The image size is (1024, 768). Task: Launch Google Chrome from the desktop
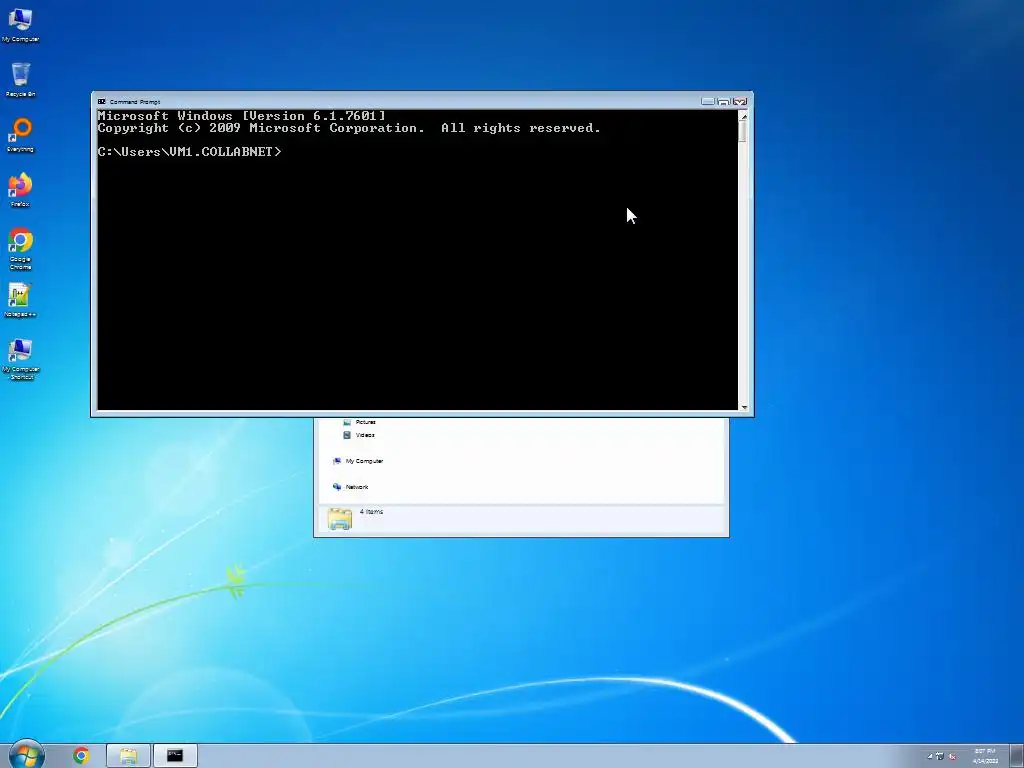20,249
